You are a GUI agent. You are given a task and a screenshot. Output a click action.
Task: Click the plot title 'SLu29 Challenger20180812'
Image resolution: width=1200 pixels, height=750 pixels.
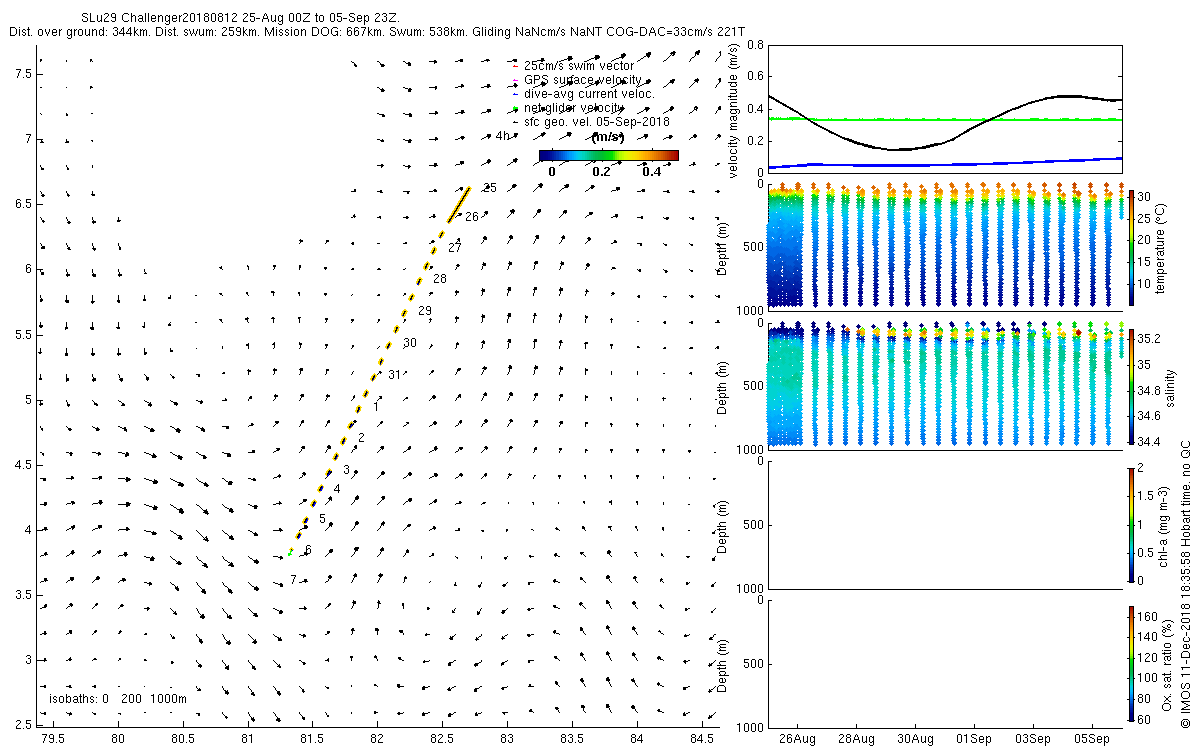coord(153,18)
